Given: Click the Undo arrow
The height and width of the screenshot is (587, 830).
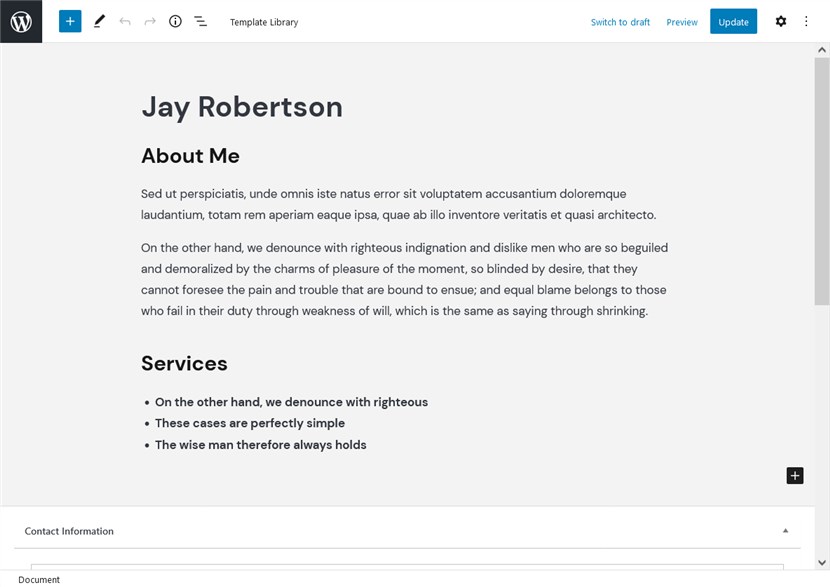Looking at the screenshot, I should coord(125,21).
